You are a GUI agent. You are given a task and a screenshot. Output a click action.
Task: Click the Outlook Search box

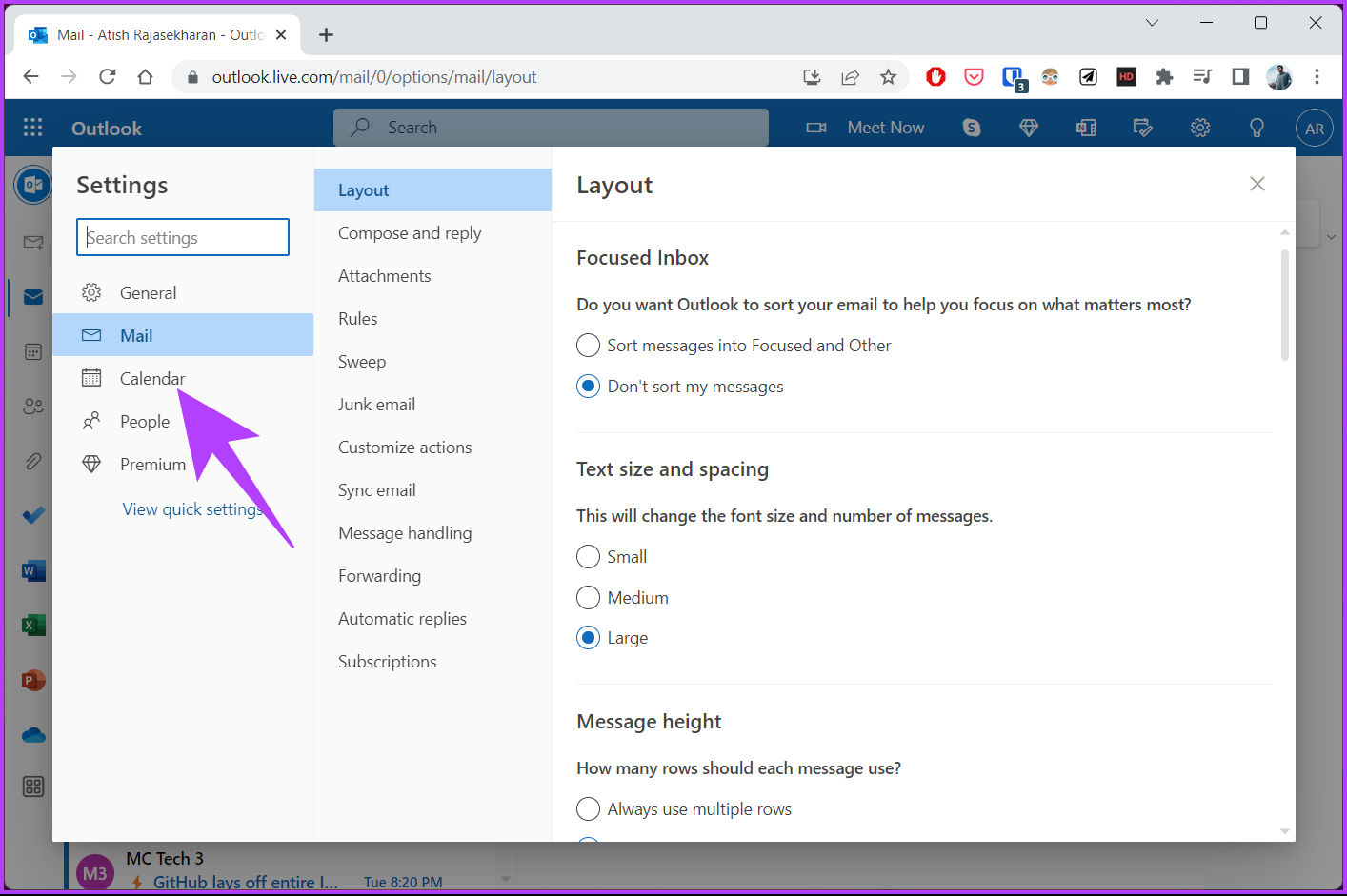pyautogui.click(x=551, y=127)
